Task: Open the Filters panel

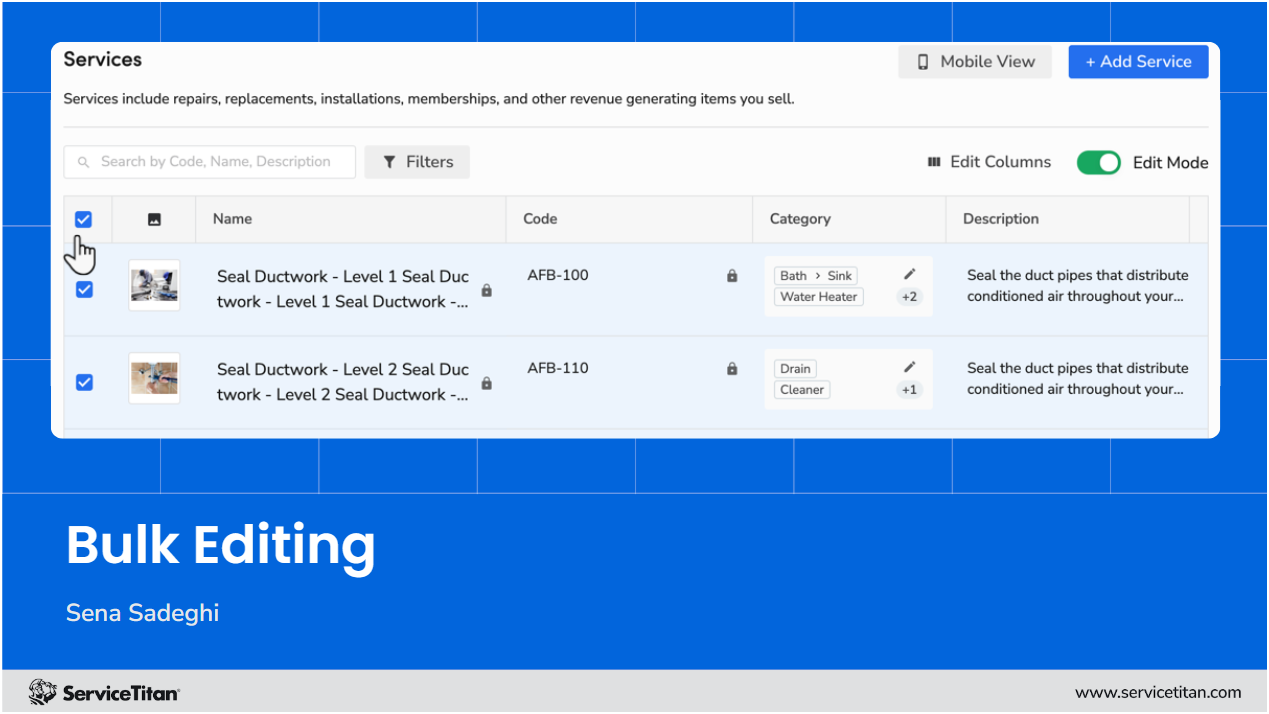Action: [x=417, y=162]
